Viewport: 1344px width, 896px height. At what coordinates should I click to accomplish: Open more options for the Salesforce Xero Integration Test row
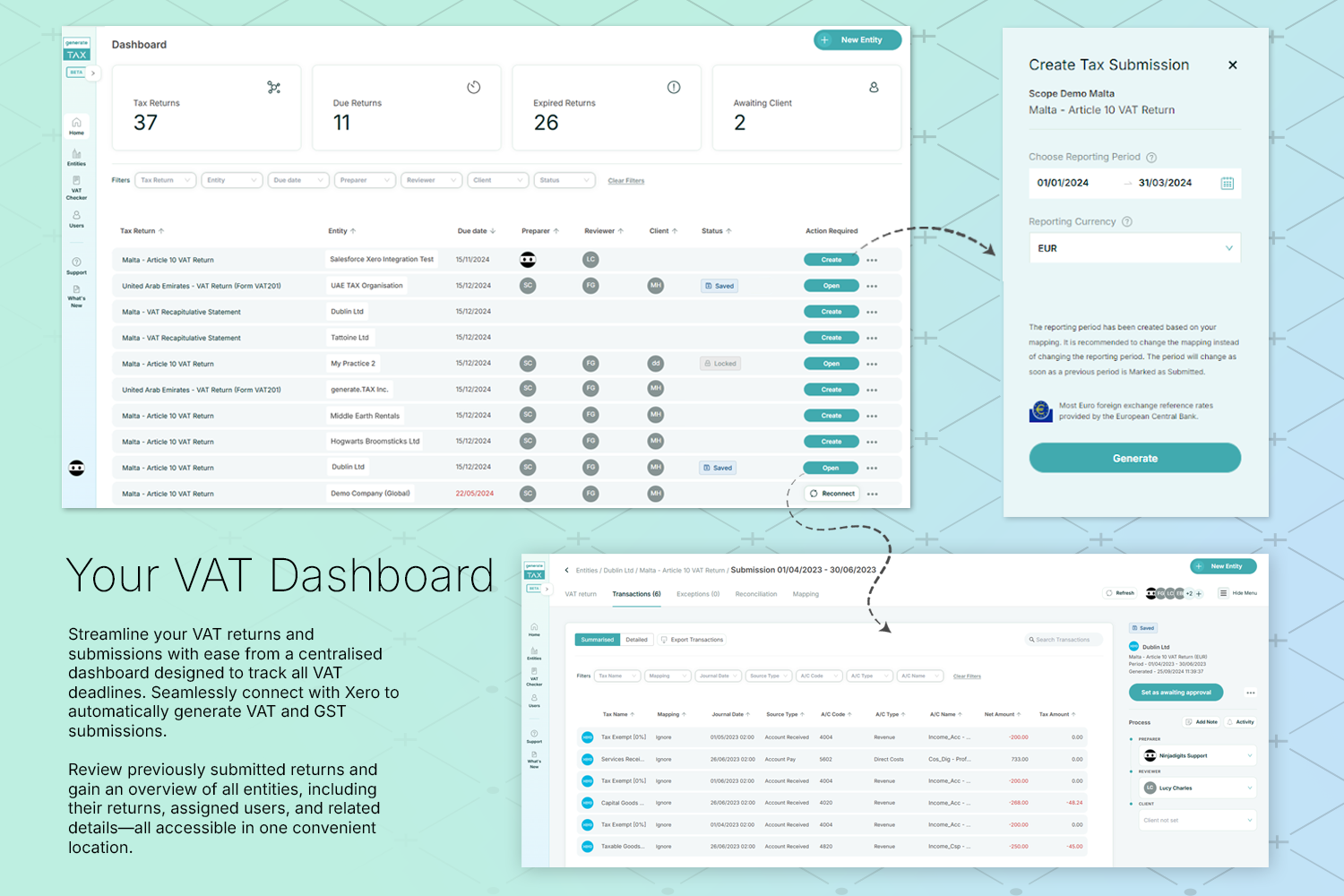[872, 261]
